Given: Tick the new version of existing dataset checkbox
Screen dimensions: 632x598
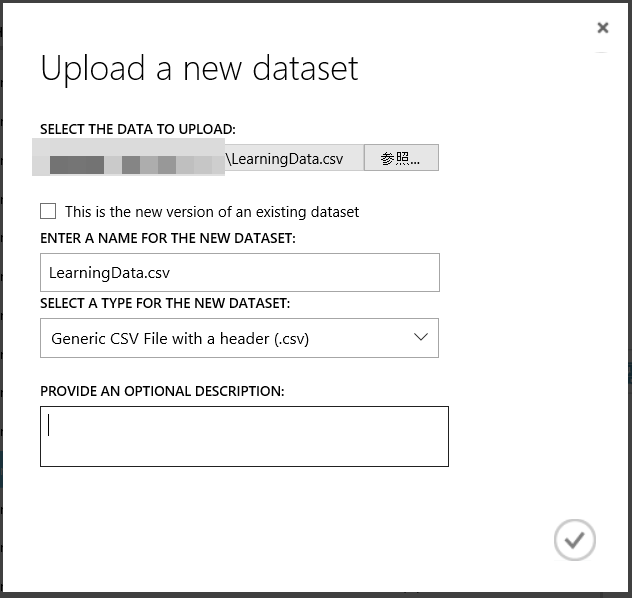Looking at the screenshot, I should coord(48,211).
